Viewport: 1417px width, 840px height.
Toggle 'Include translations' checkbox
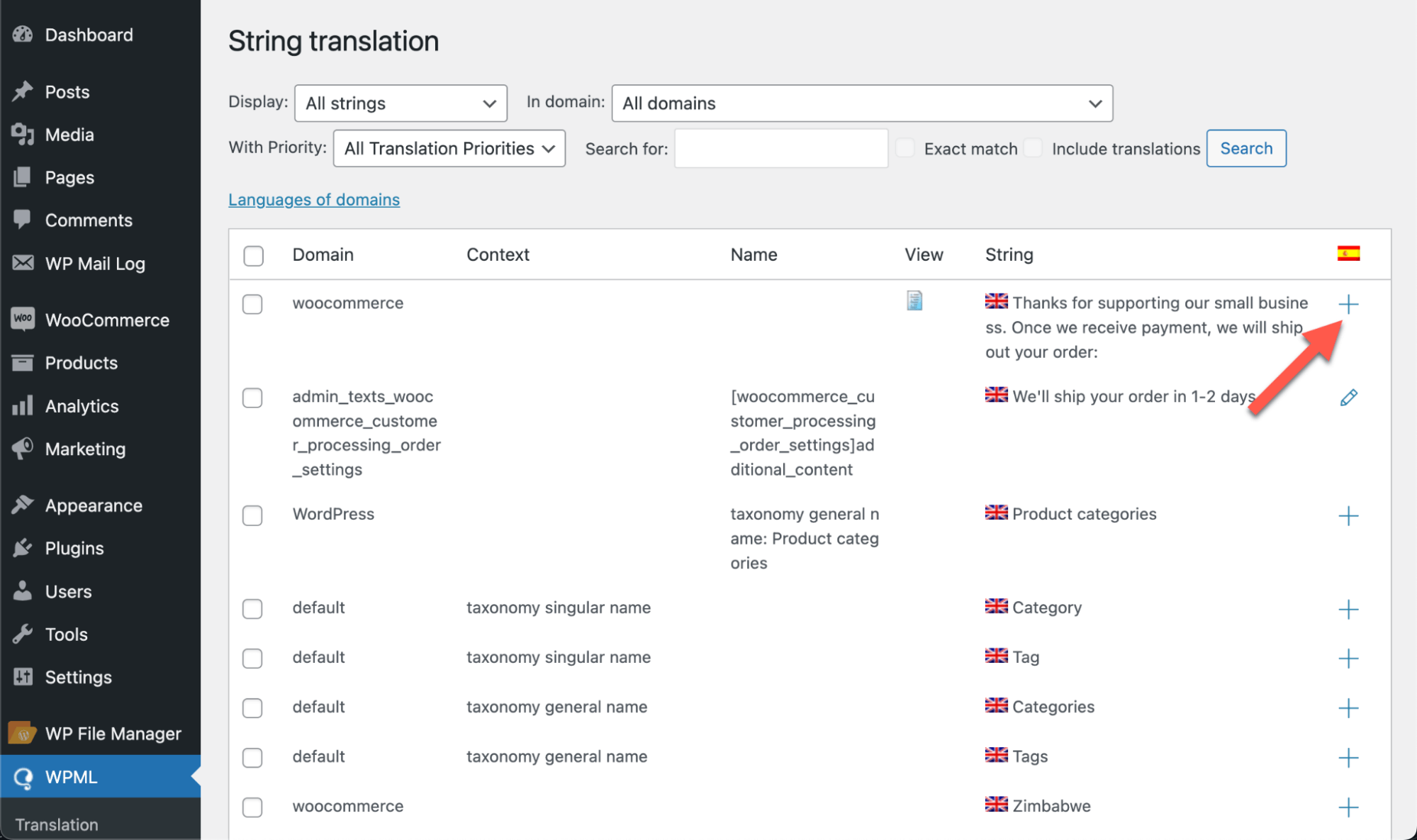1033,148
